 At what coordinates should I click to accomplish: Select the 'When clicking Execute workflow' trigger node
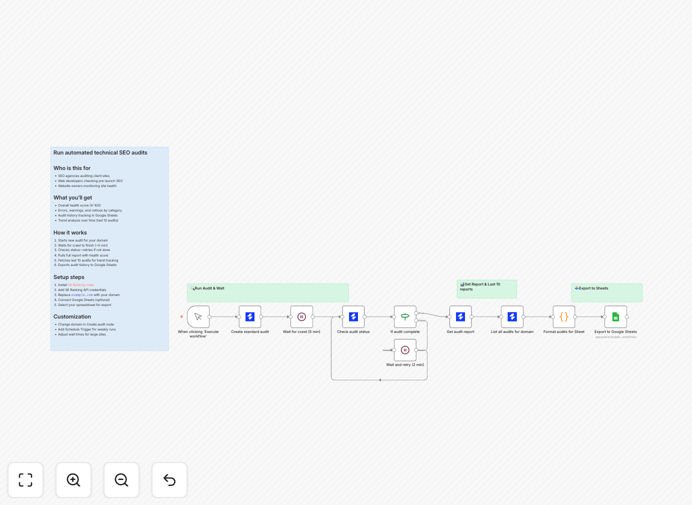(198, 317)
